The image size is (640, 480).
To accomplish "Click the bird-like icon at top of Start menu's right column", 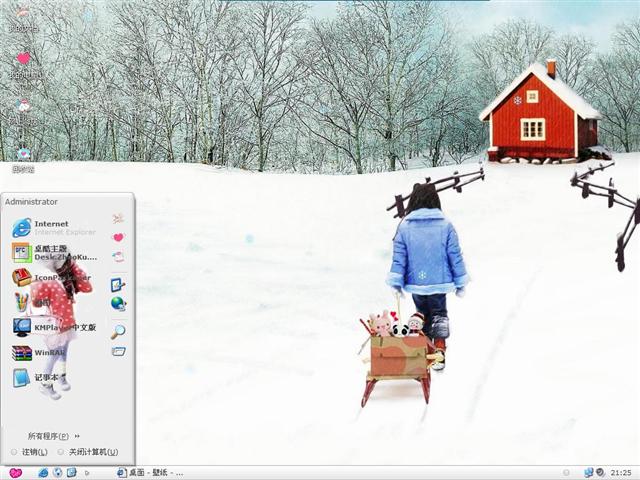I will click(x=118, y=219).
